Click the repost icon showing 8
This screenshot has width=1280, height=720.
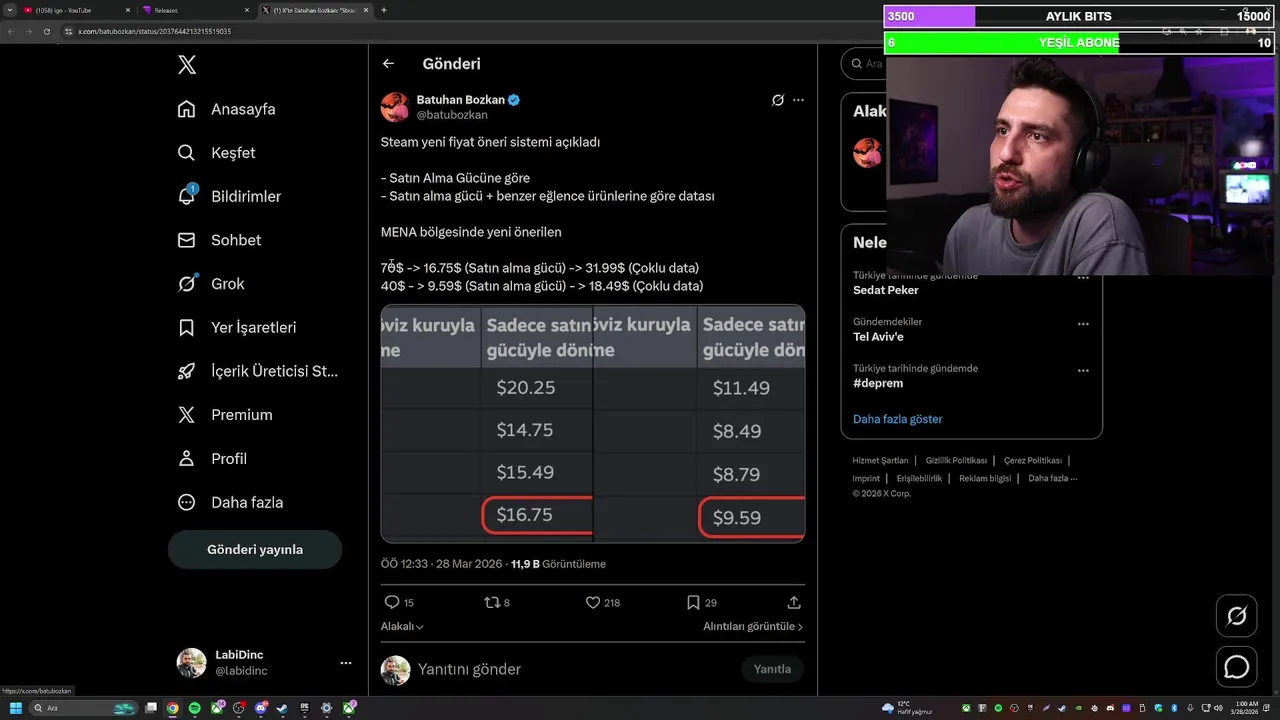point(491,603)
